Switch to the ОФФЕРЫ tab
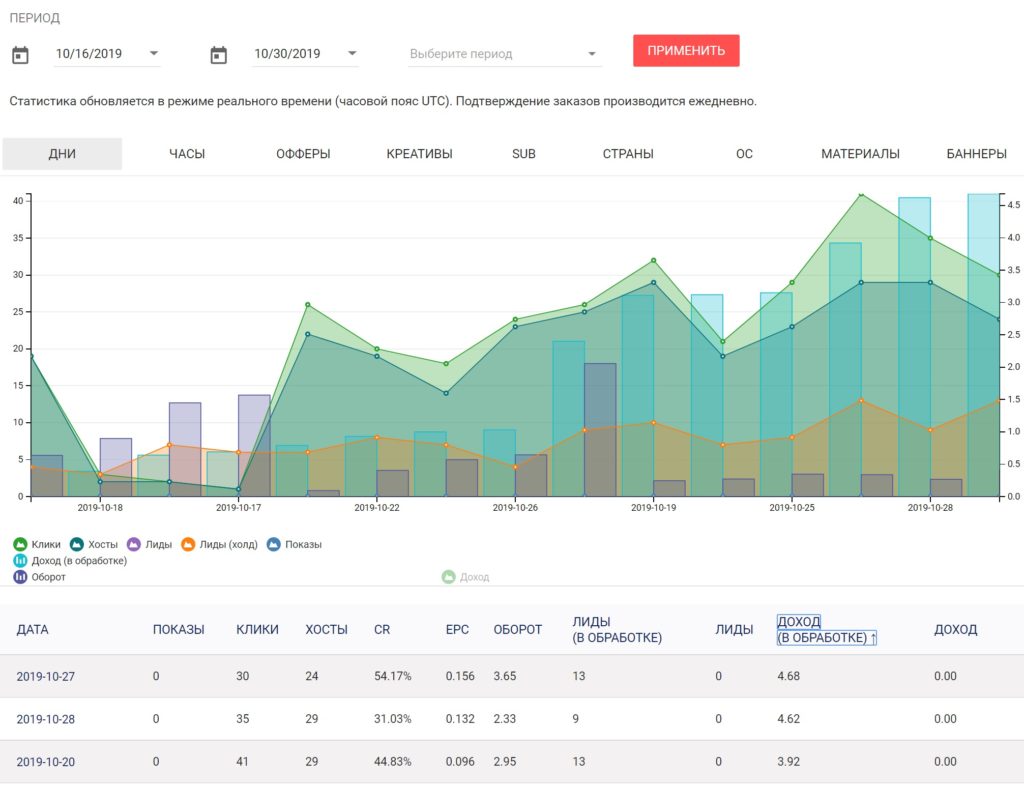Image resolution: width=1024 pixels, height=786 pixels. coord(303,154)
